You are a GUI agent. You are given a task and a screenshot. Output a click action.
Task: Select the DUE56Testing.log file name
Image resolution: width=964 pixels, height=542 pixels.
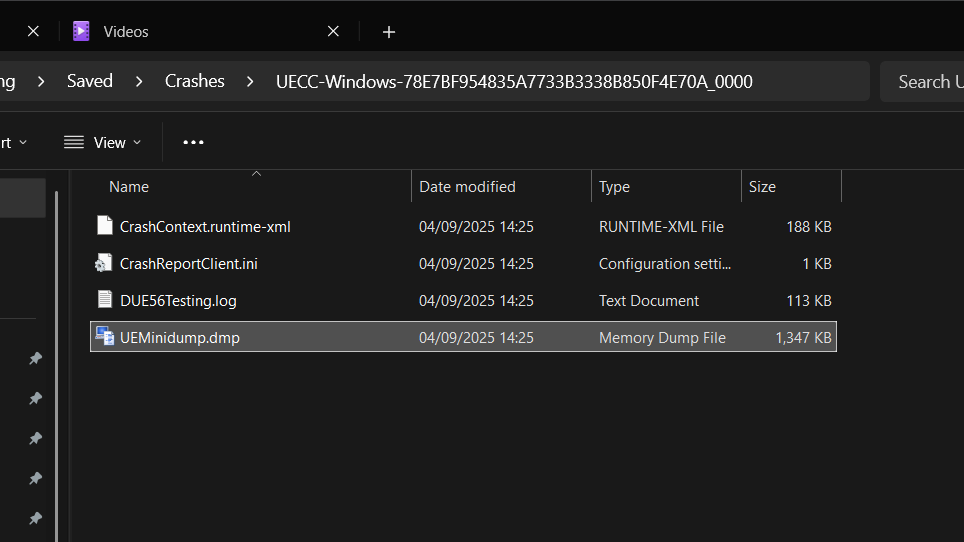178,300
